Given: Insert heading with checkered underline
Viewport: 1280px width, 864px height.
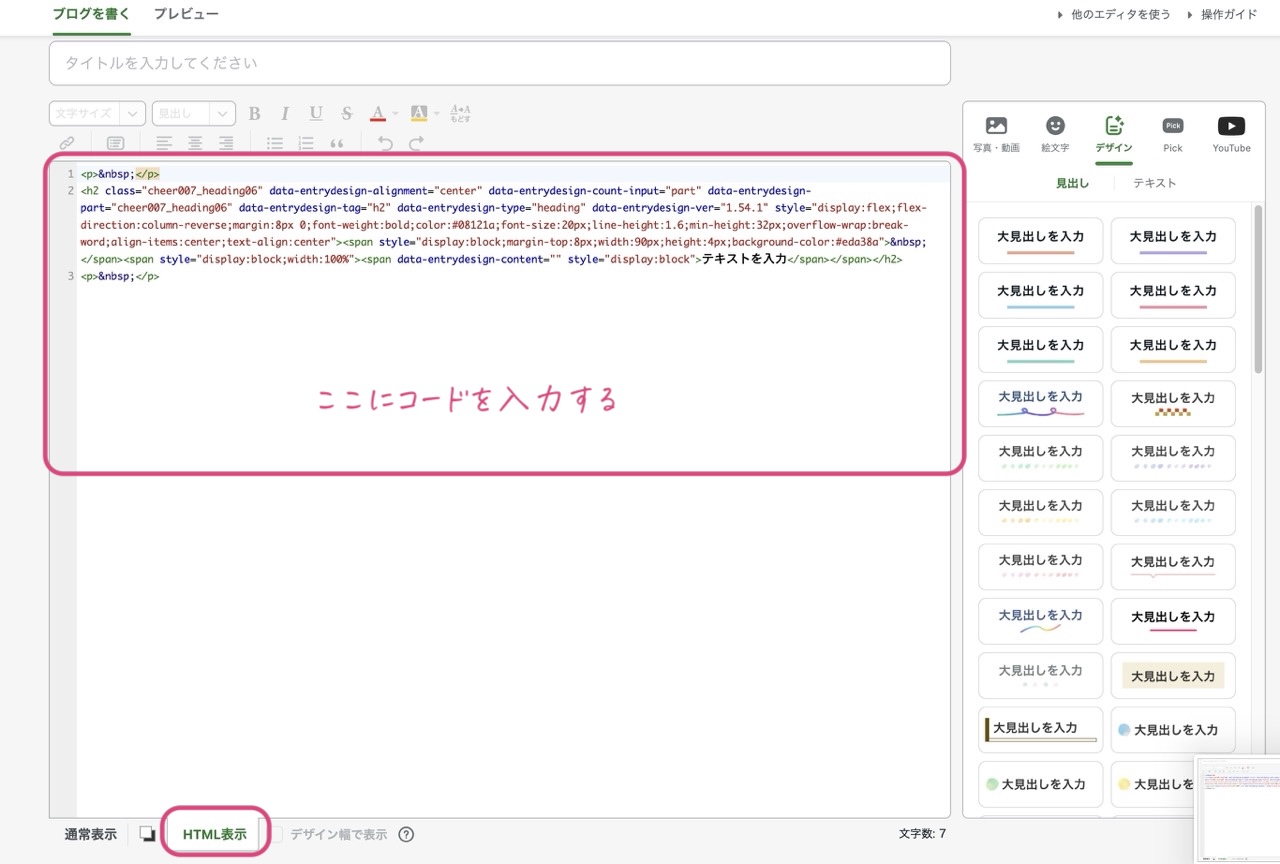Looking at the screenshot, I should click(1173, 403).
